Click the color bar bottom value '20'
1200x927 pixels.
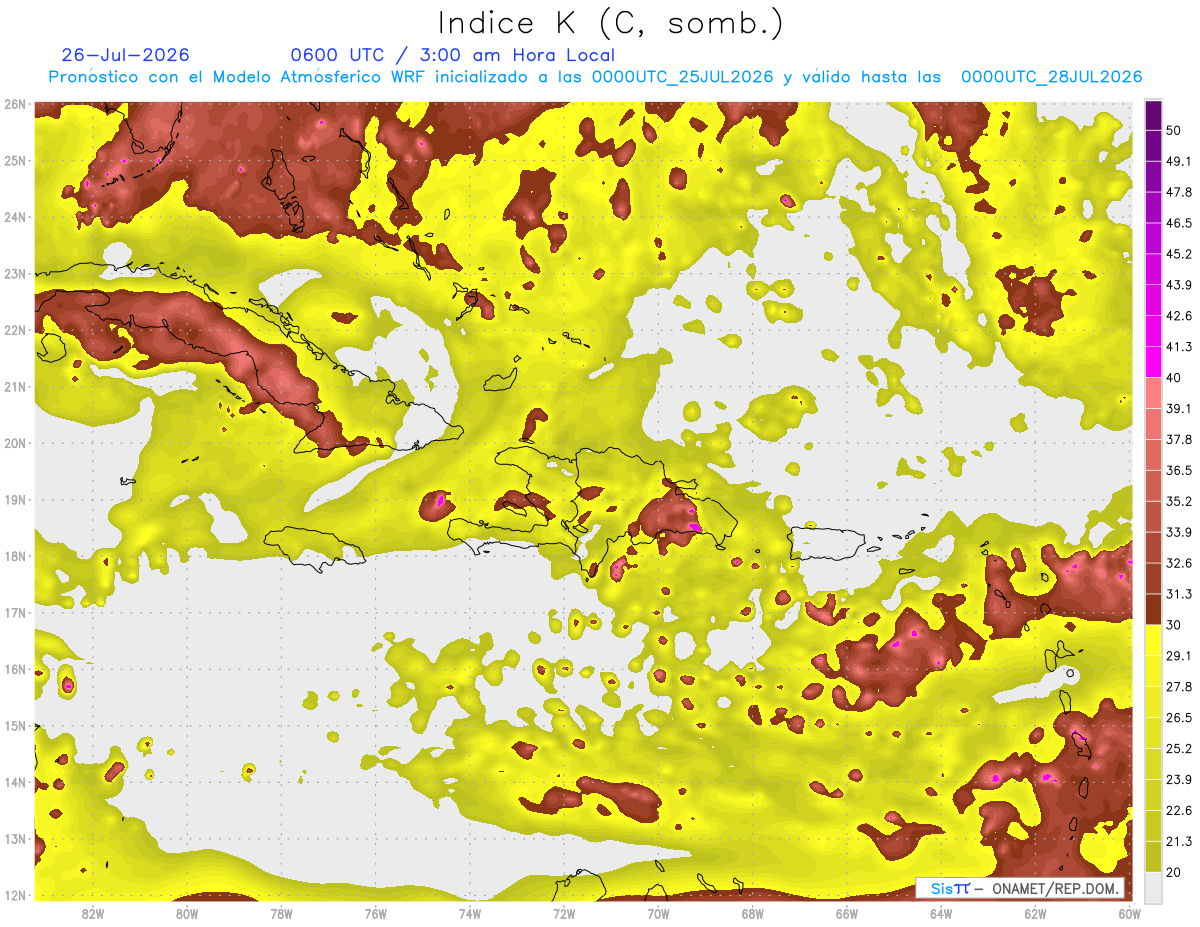(1175, 871)
